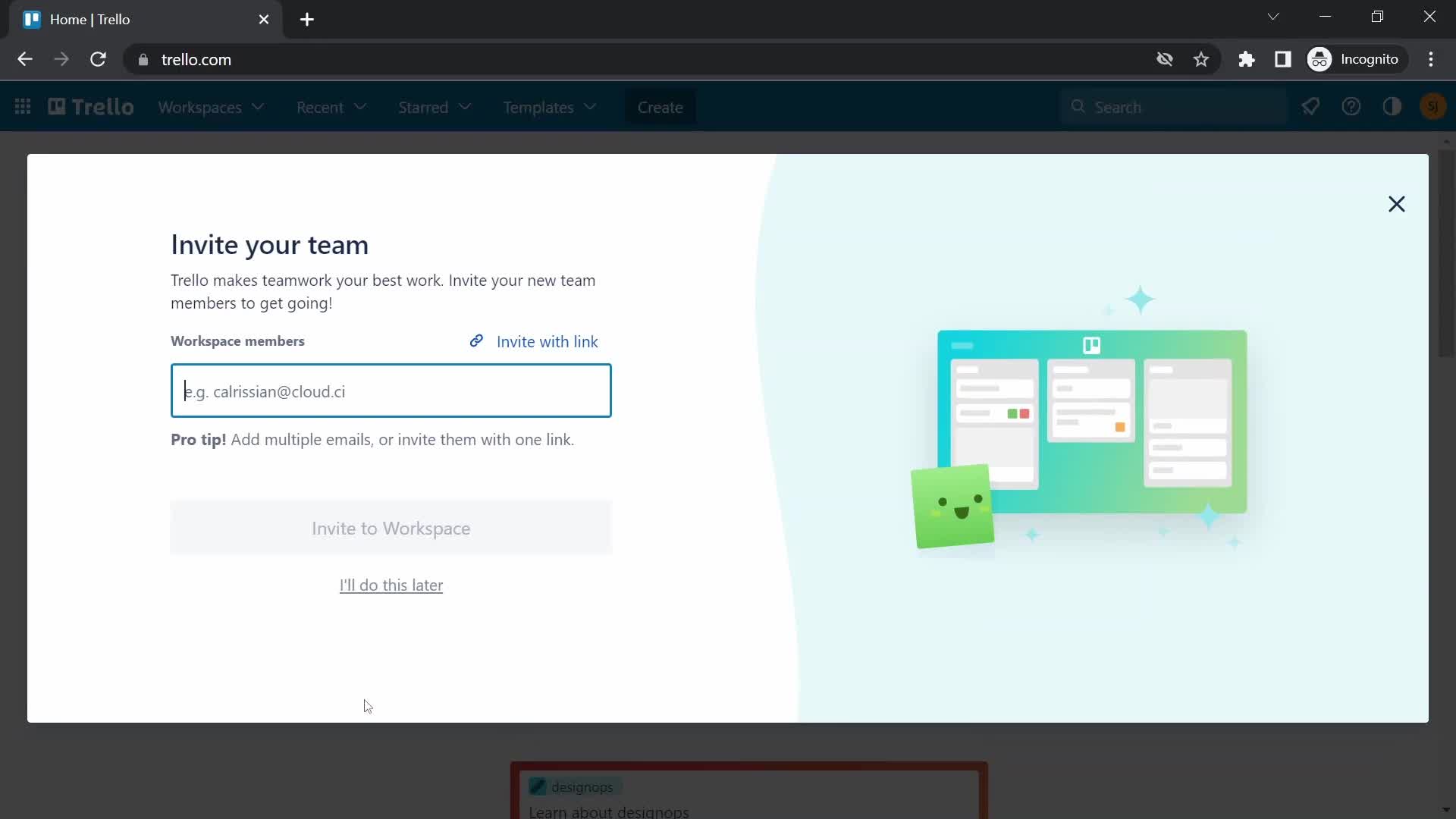1456x819 pixels.
Task: Toggle the account avatar menu
Action: tap(1430, 107)
